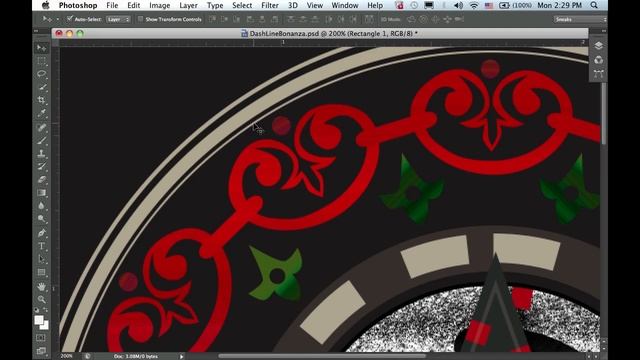Open the Photoshop application menu
This screenshot has width=640, height=360.
[x=78, y=5]
